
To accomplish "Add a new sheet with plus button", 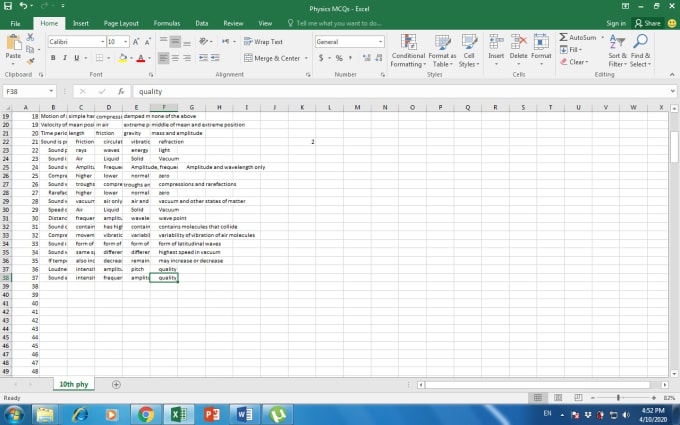I will click(116, 385).
